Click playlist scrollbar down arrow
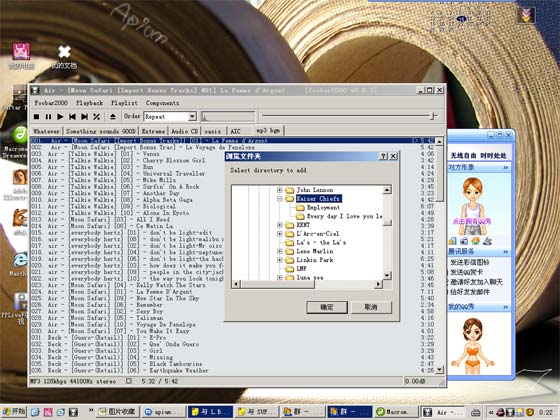This screenshot has width=560, height=420. tap(440, 370)
